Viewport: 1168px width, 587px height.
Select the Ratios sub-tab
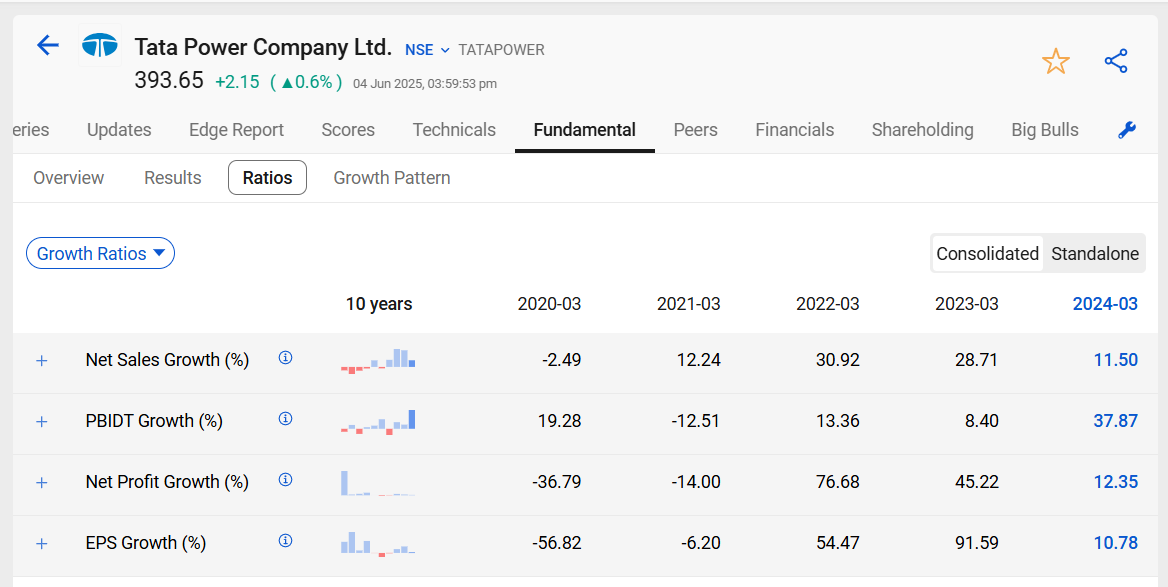[267, 178]
